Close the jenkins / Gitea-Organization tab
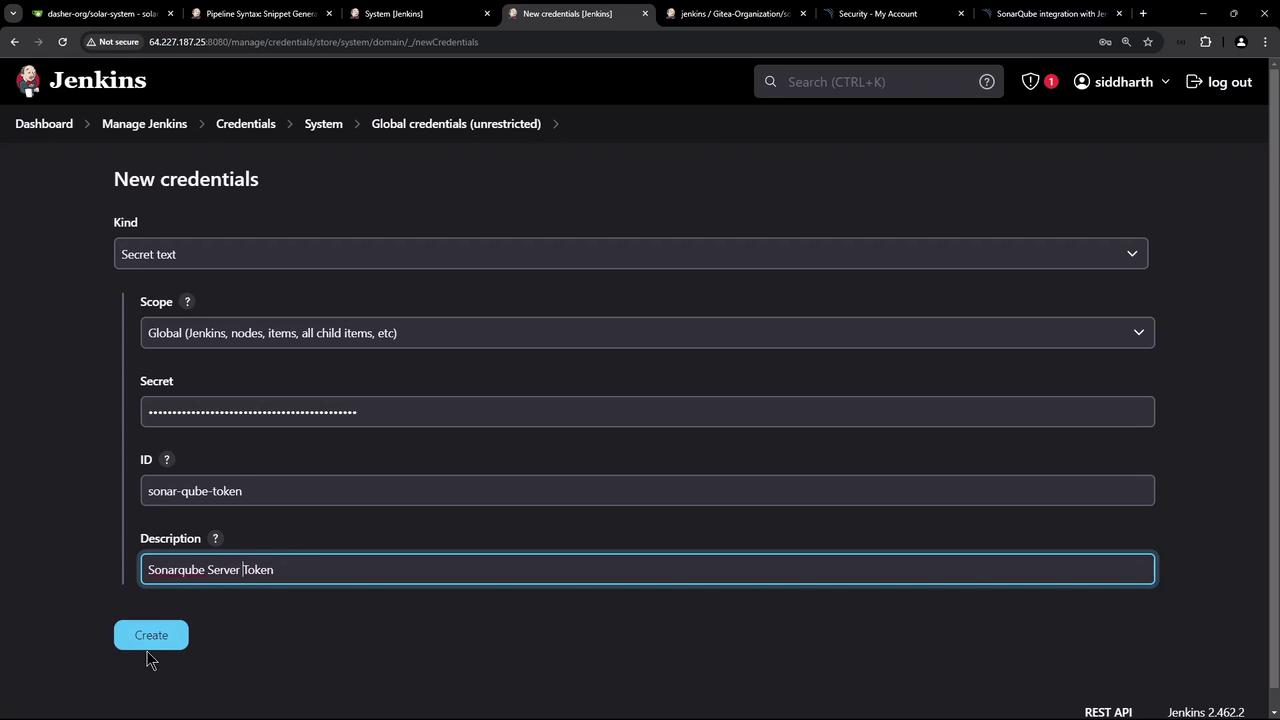This screenshot has height=720, width=1280. point(803,14)
